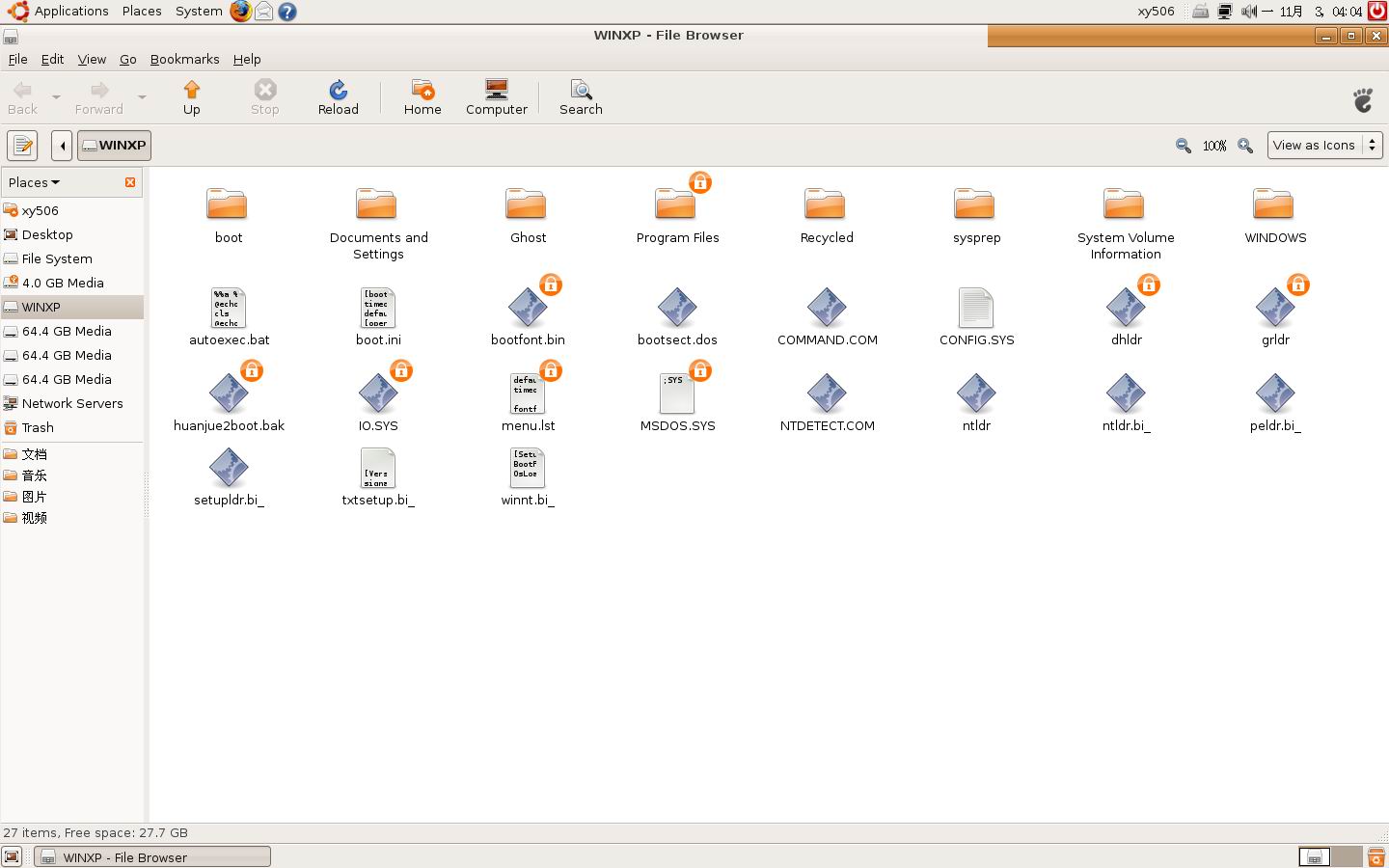The image size is (1389, 868).
Task: Open the View menu
Action: 92,59
